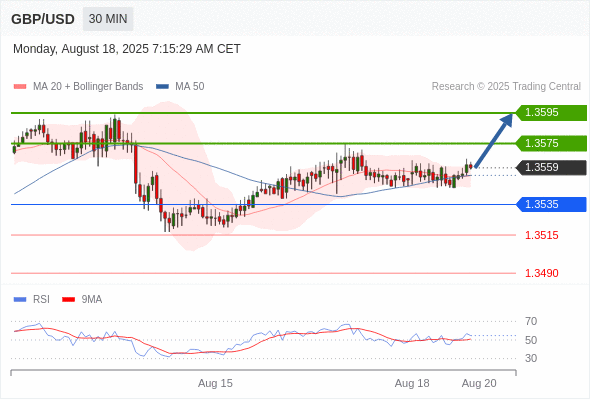Click the blue MA 50 legend swatch
The height and width of the screenshot is (400, 590).
(162, 87)
